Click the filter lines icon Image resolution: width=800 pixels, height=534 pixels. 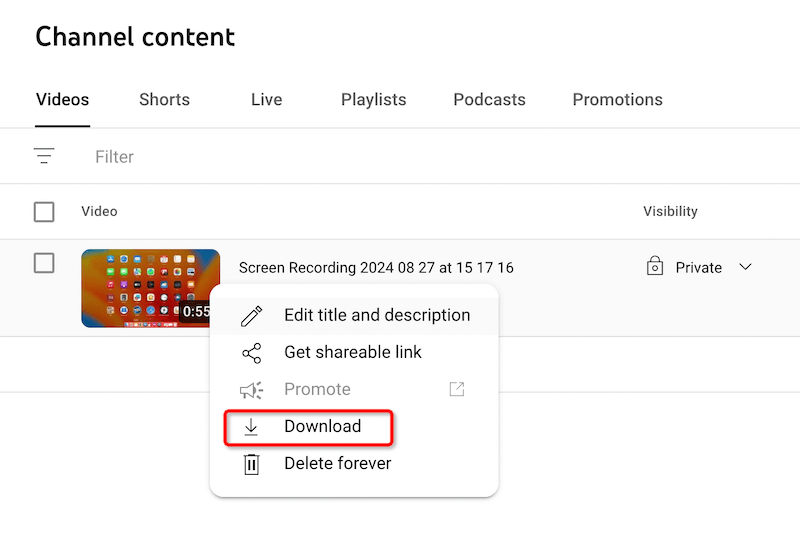click(44, 156)
